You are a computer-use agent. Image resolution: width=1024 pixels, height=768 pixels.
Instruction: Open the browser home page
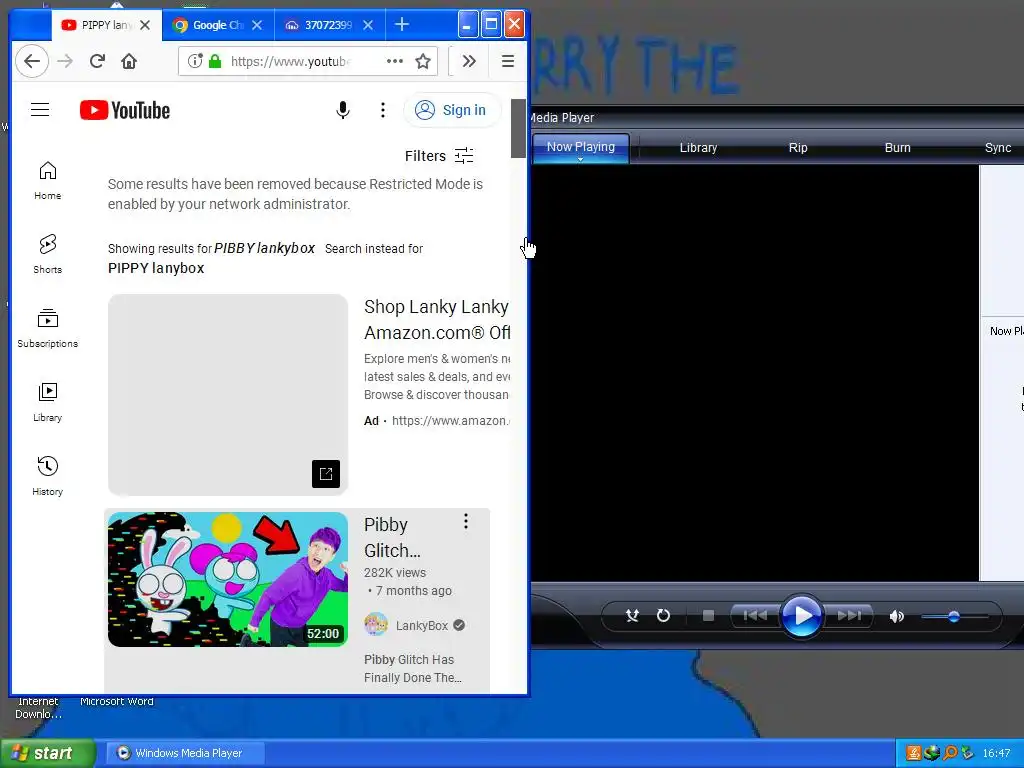point(129,61)
